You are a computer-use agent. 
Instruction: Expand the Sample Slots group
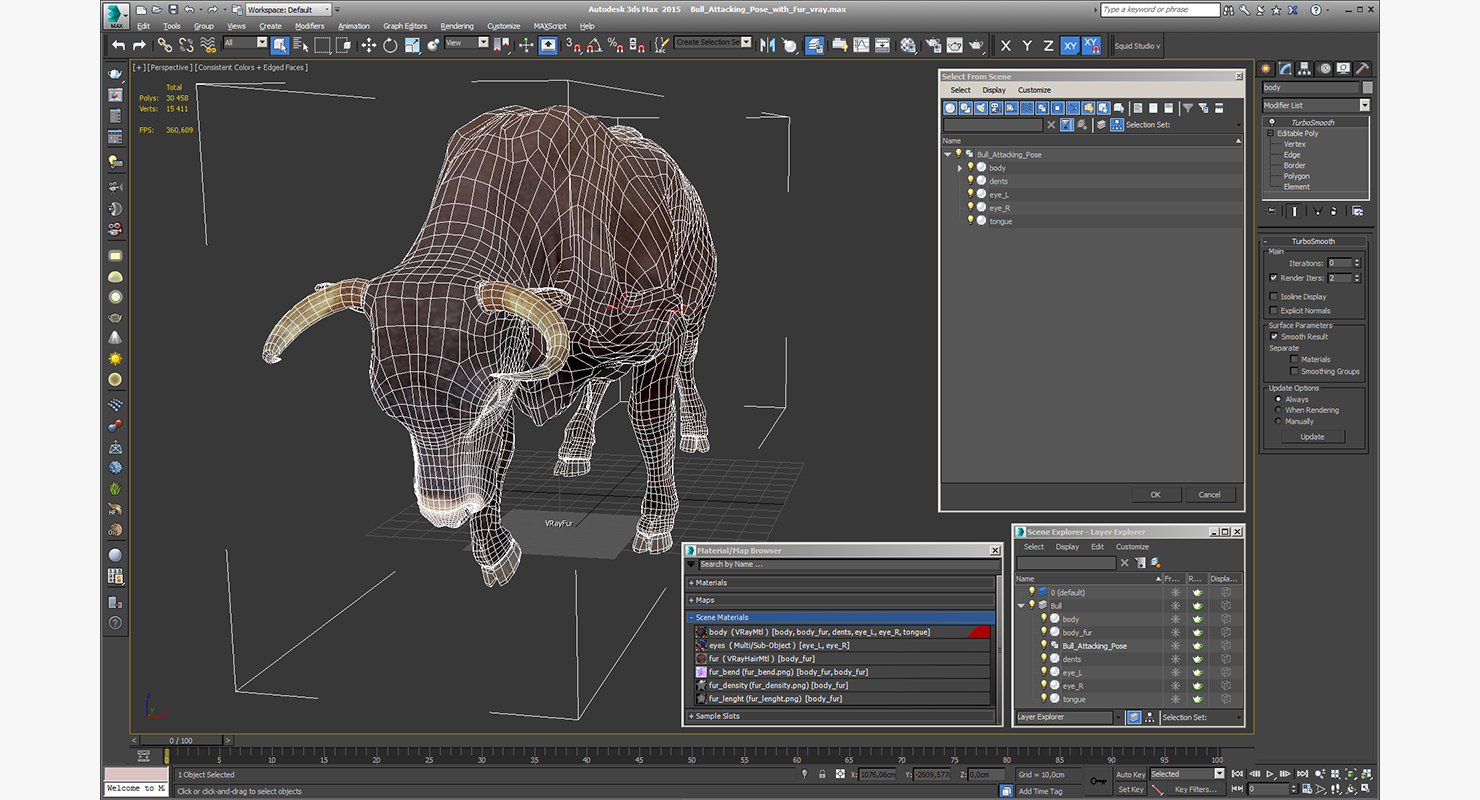841,716
